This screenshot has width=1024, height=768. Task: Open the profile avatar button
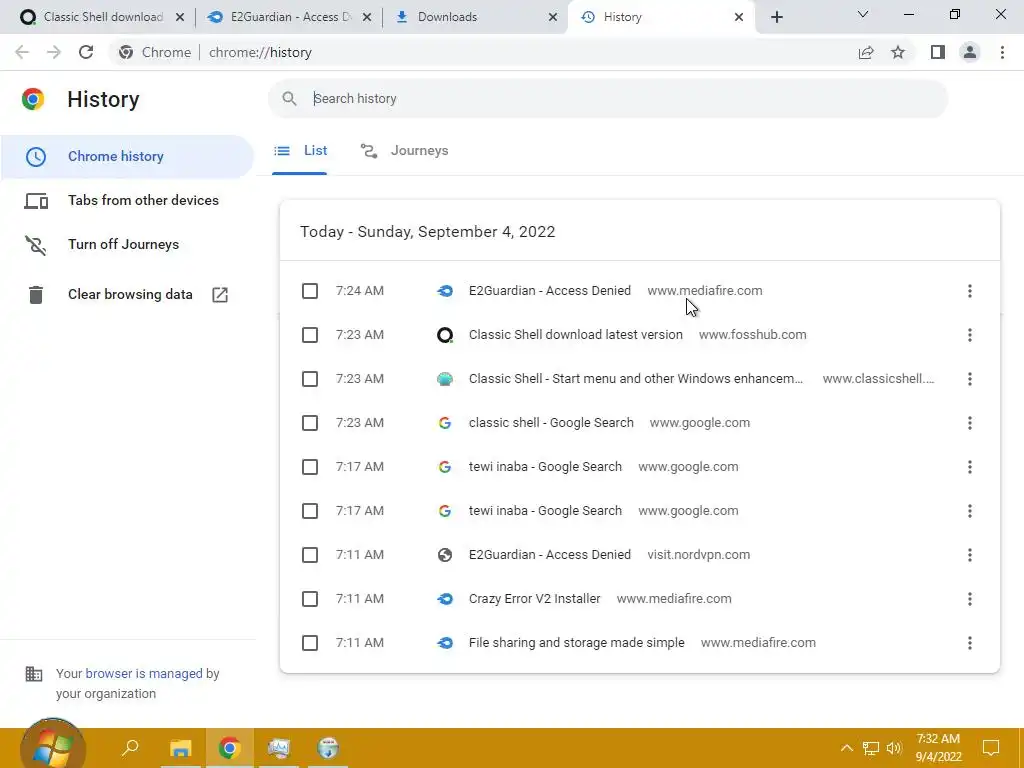(970, 52)
